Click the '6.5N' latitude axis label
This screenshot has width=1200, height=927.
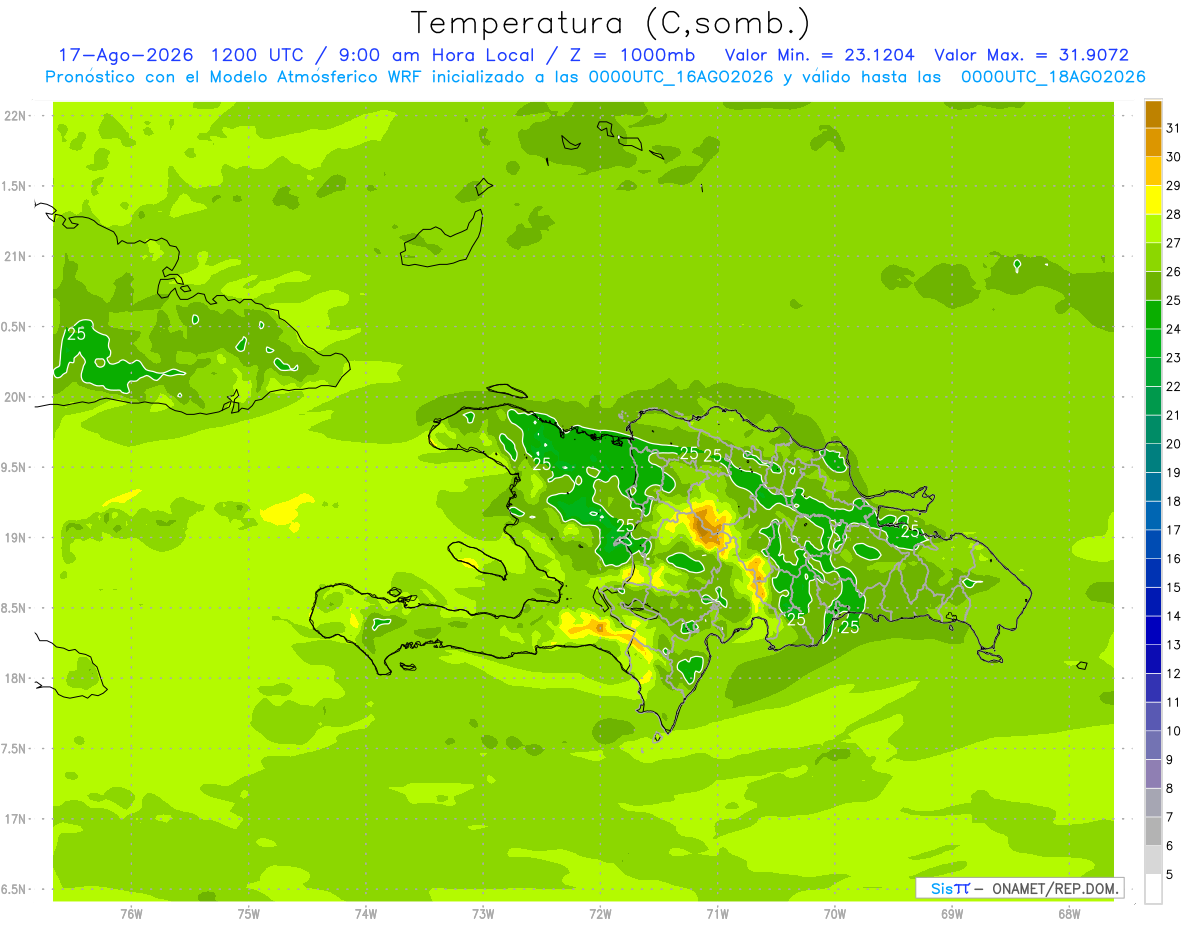coord(14,889)
